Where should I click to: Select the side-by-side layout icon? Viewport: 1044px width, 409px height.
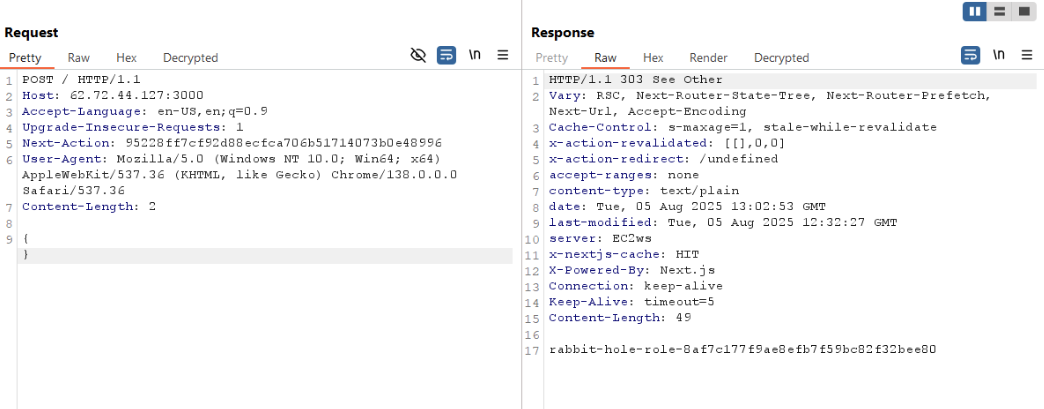[975, 11]
